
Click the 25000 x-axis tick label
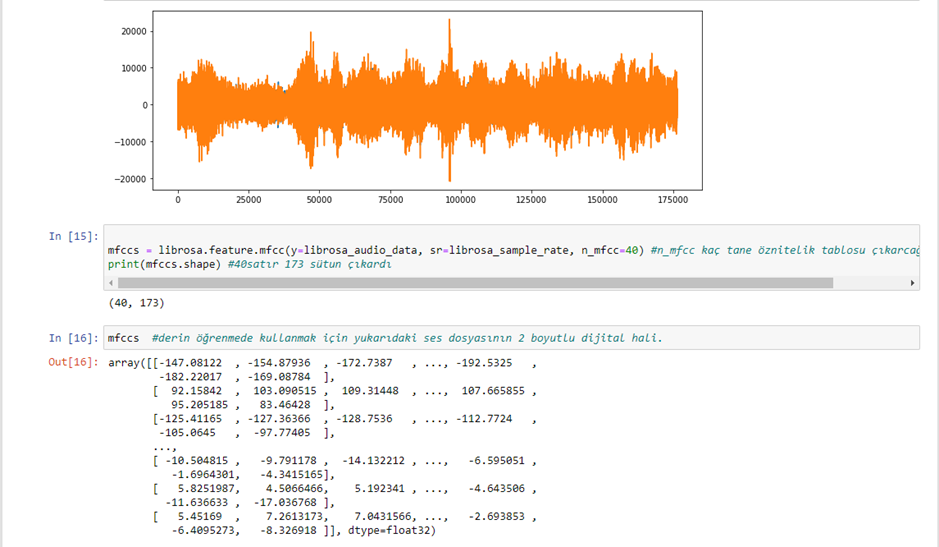point(249,200)
